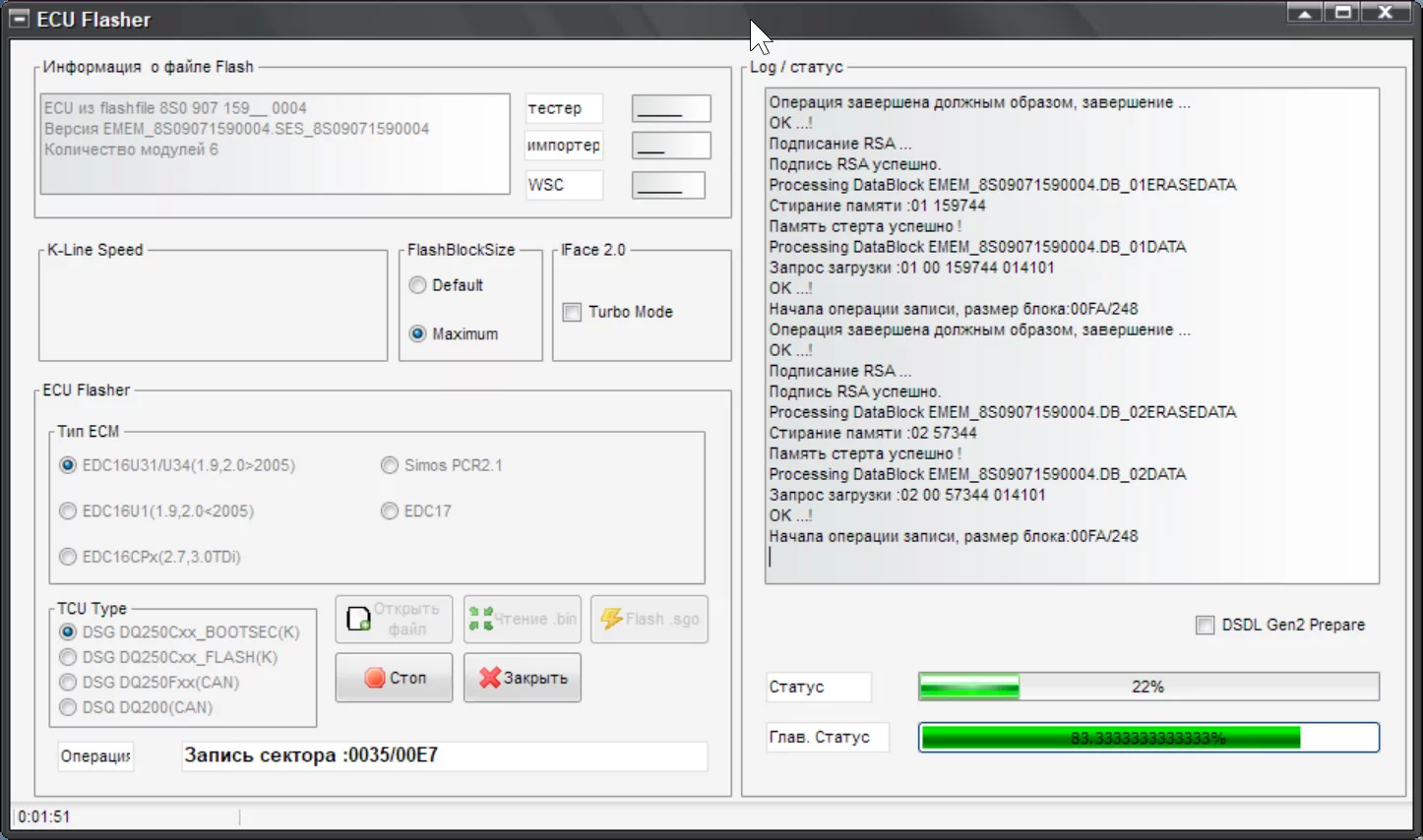The width and height of the screenshot is (1423, 840).
Task: Click the Глав. Статус progress bar
Action: pyautogui.click(x=1147, y=737)
